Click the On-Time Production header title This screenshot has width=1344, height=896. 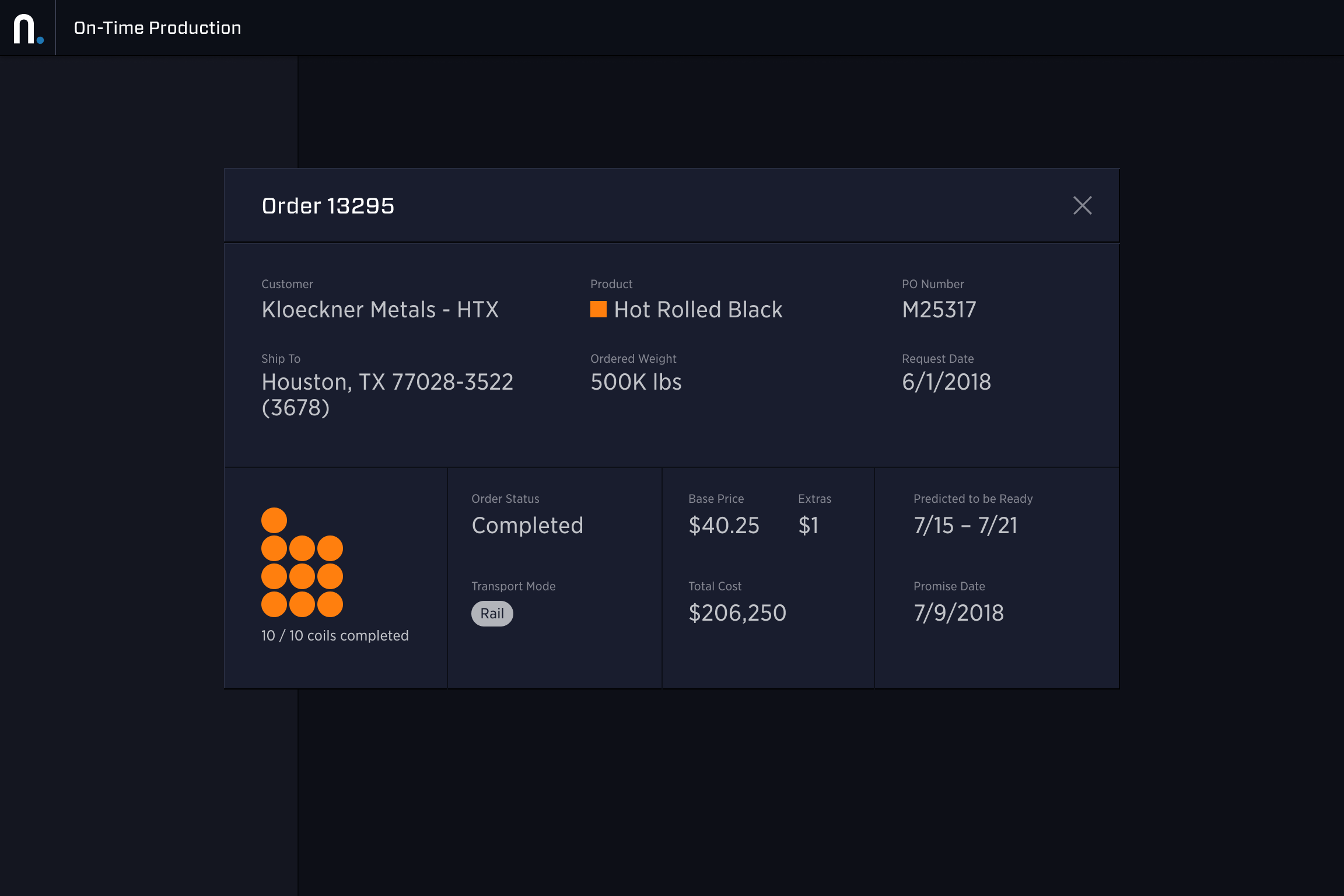tap(157, 28)
